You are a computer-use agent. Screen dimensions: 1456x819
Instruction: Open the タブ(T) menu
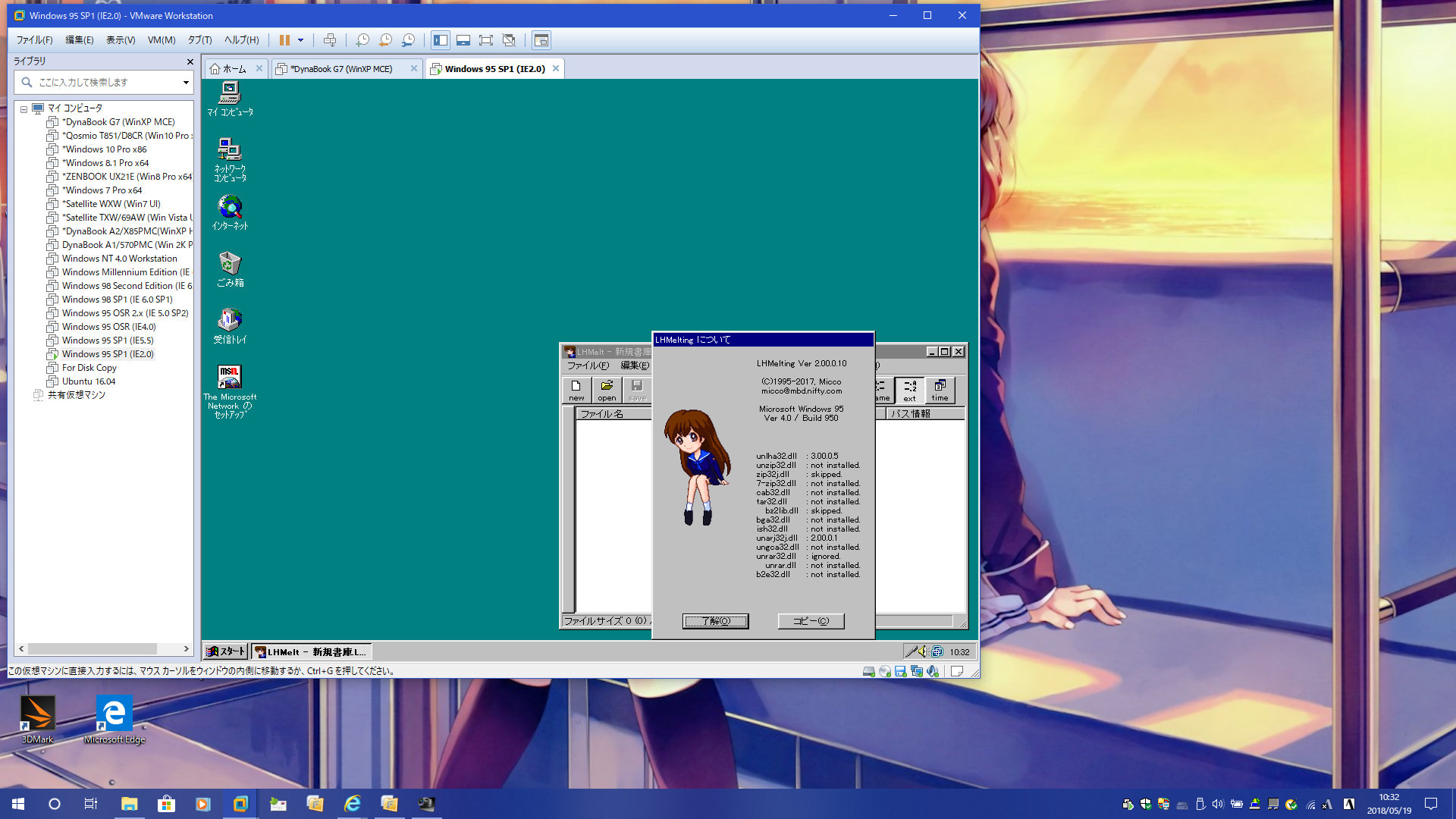click(x=200, y=40)
